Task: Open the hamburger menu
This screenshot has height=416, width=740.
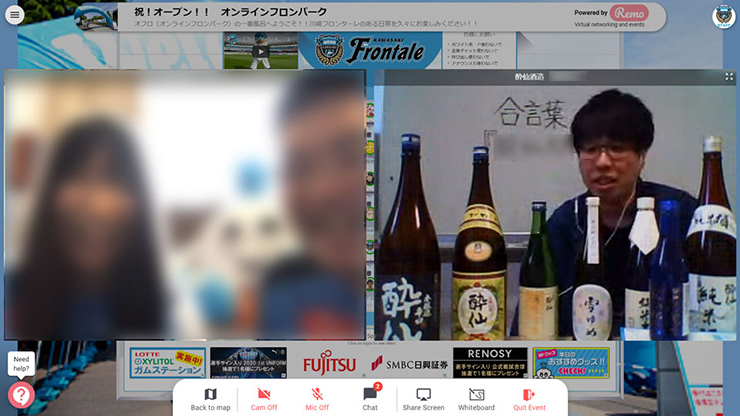Action: [15, 15]
